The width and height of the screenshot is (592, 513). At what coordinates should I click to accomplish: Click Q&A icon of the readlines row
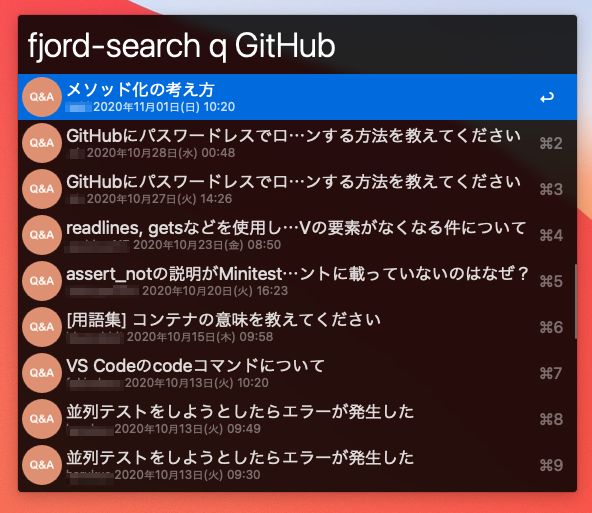click(x=42, y=235)
